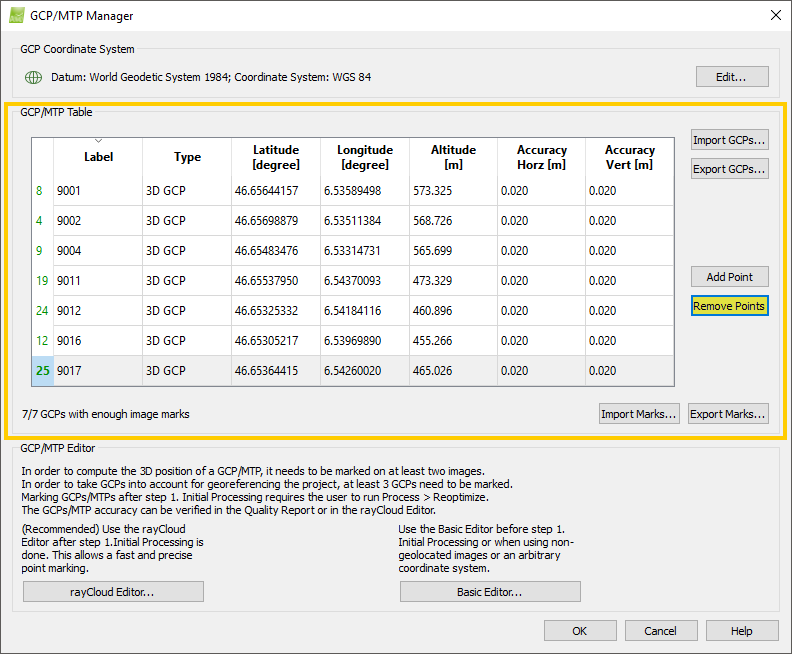Sort table by Label column header
Image resolution: width=792 pixels, height=654 pixels.
pos(98,157)
